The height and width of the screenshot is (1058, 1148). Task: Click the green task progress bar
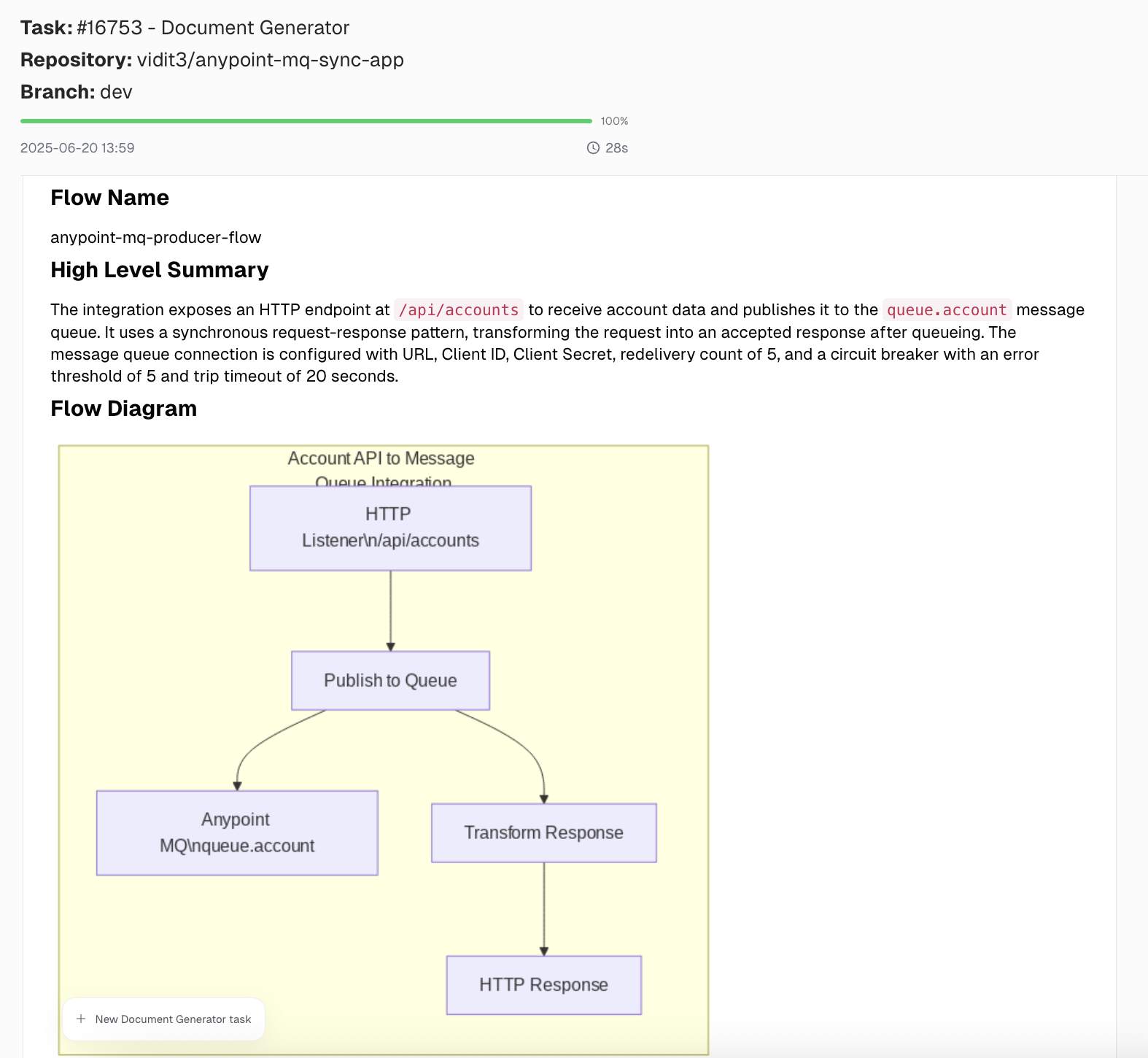point(306,121)
